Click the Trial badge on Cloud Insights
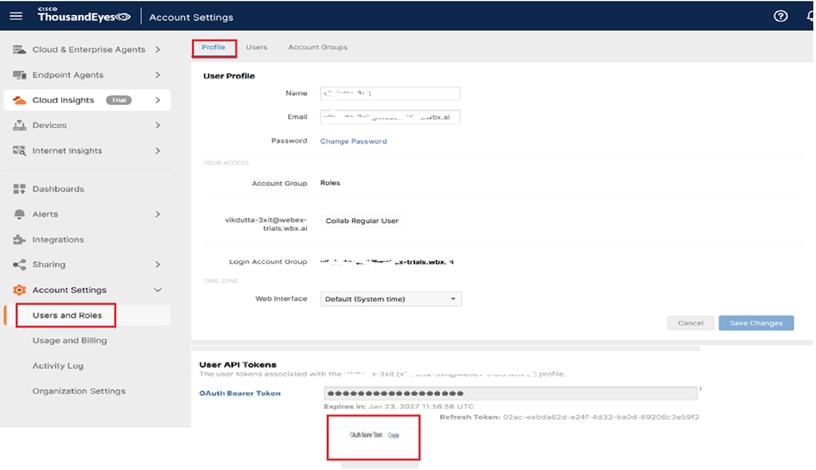 pos(119,100)
